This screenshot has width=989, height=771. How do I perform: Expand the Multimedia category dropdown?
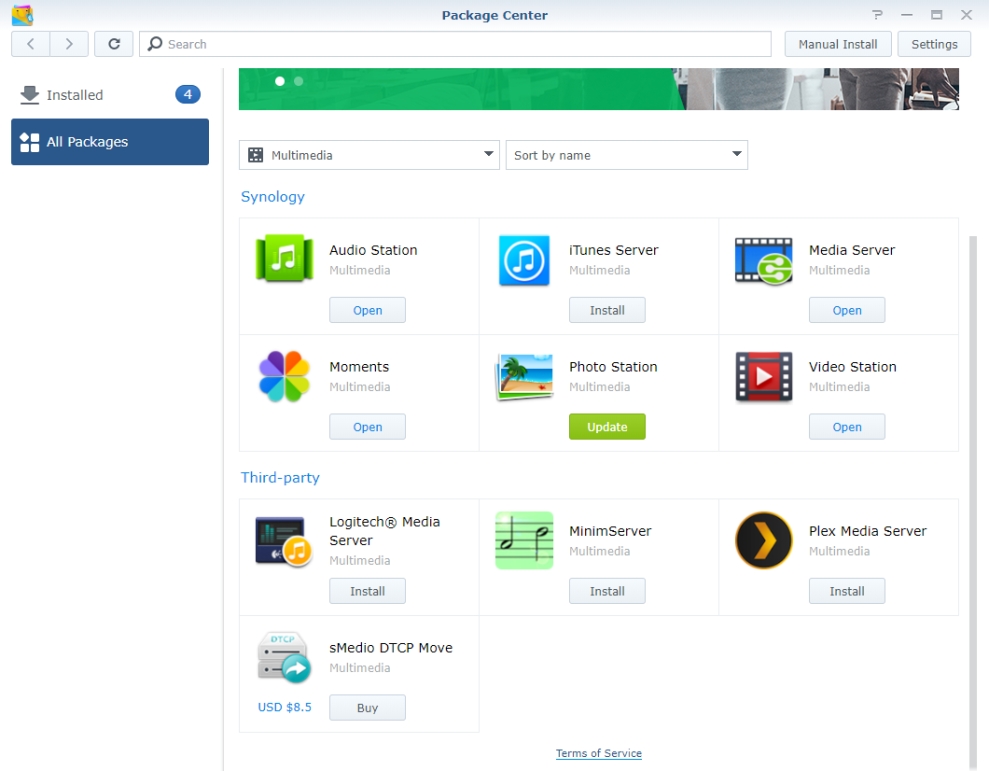[369, 155]
